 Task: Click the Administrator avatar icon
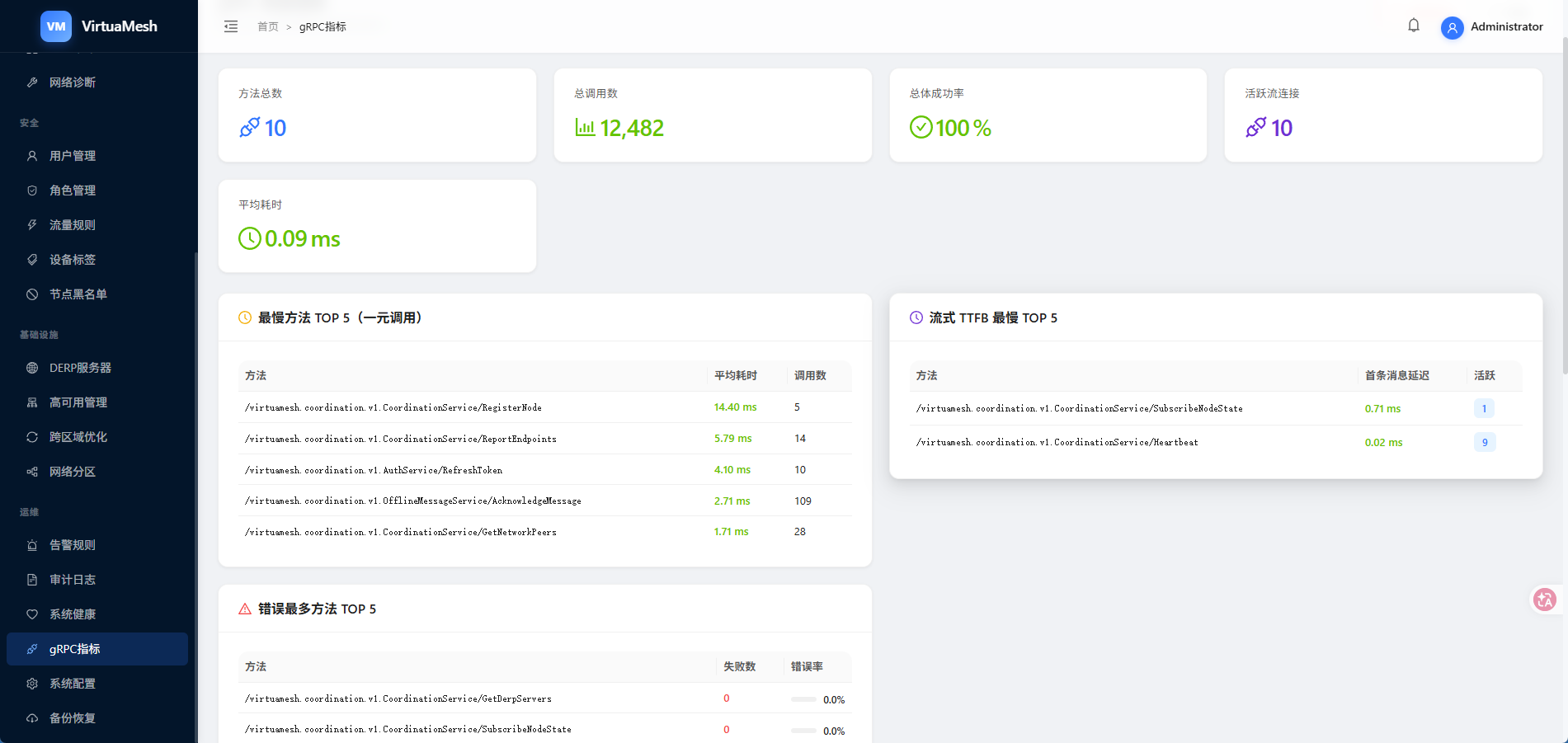1452,27
